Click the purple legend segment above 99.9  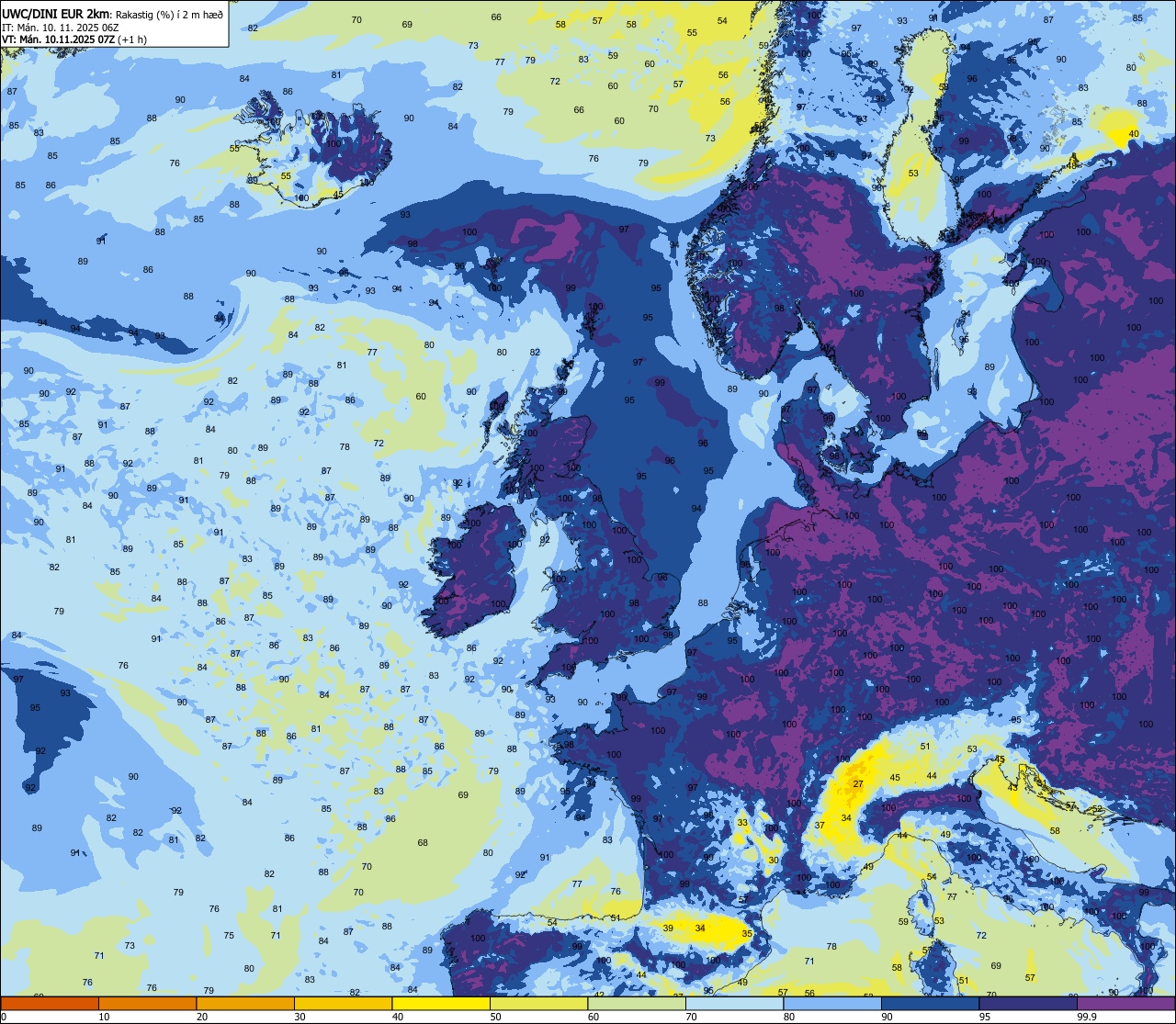coord(1125,1003)
